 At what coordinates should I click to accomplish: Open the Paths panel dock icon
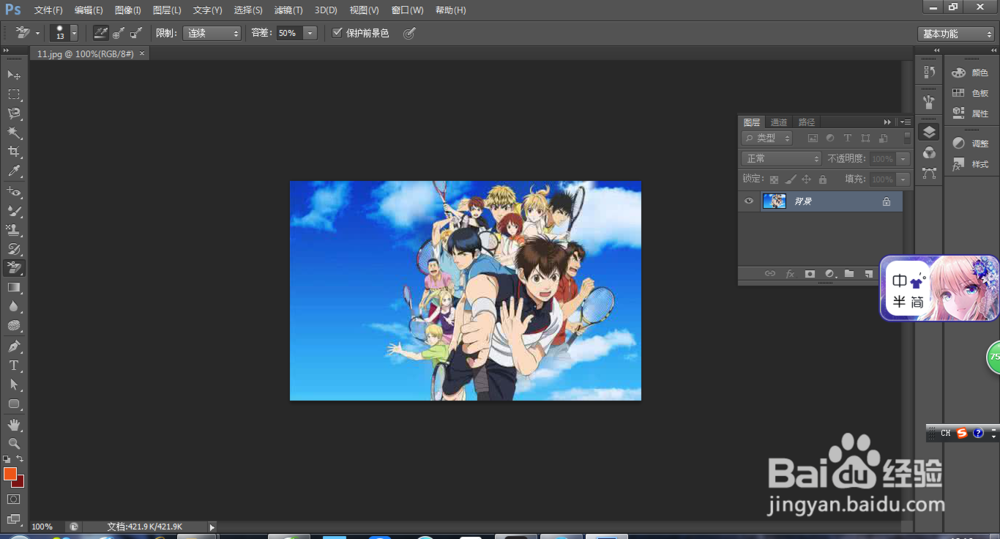pyautogui.click(x=929, y=173)
